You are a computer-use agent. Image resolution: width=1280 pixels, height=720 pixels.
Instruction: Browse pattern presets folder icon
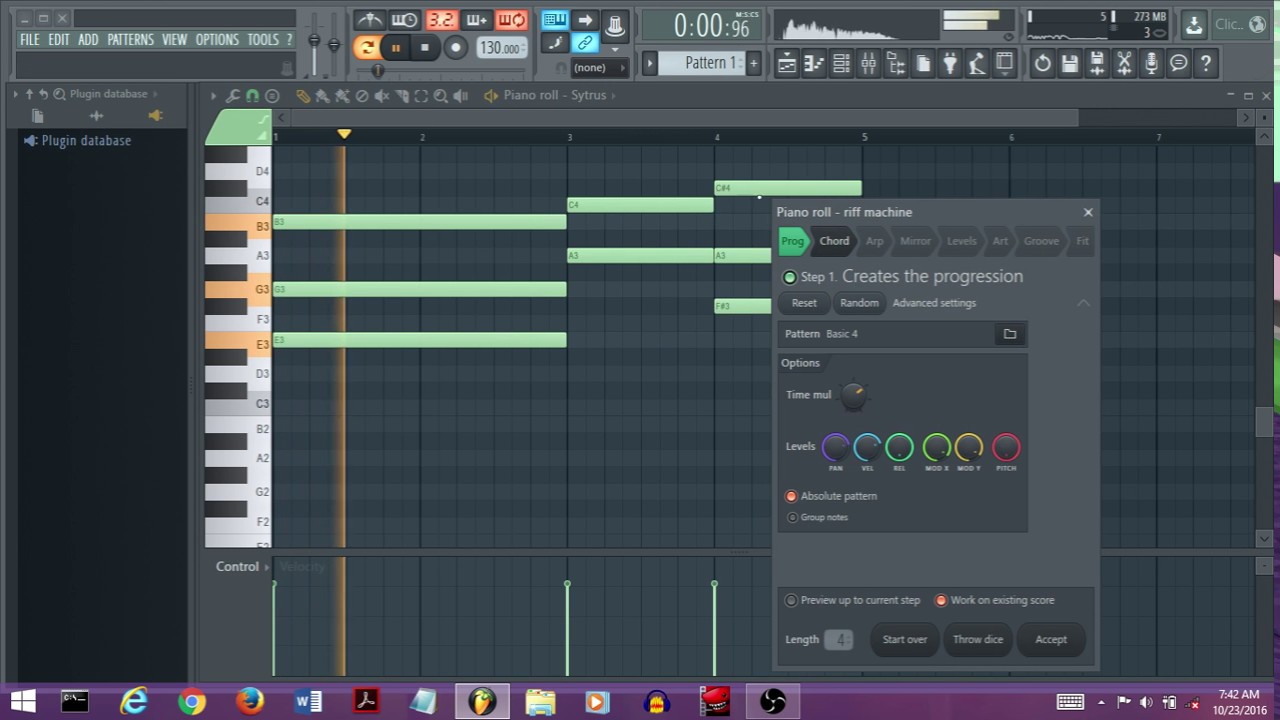tap(1010, 334)
